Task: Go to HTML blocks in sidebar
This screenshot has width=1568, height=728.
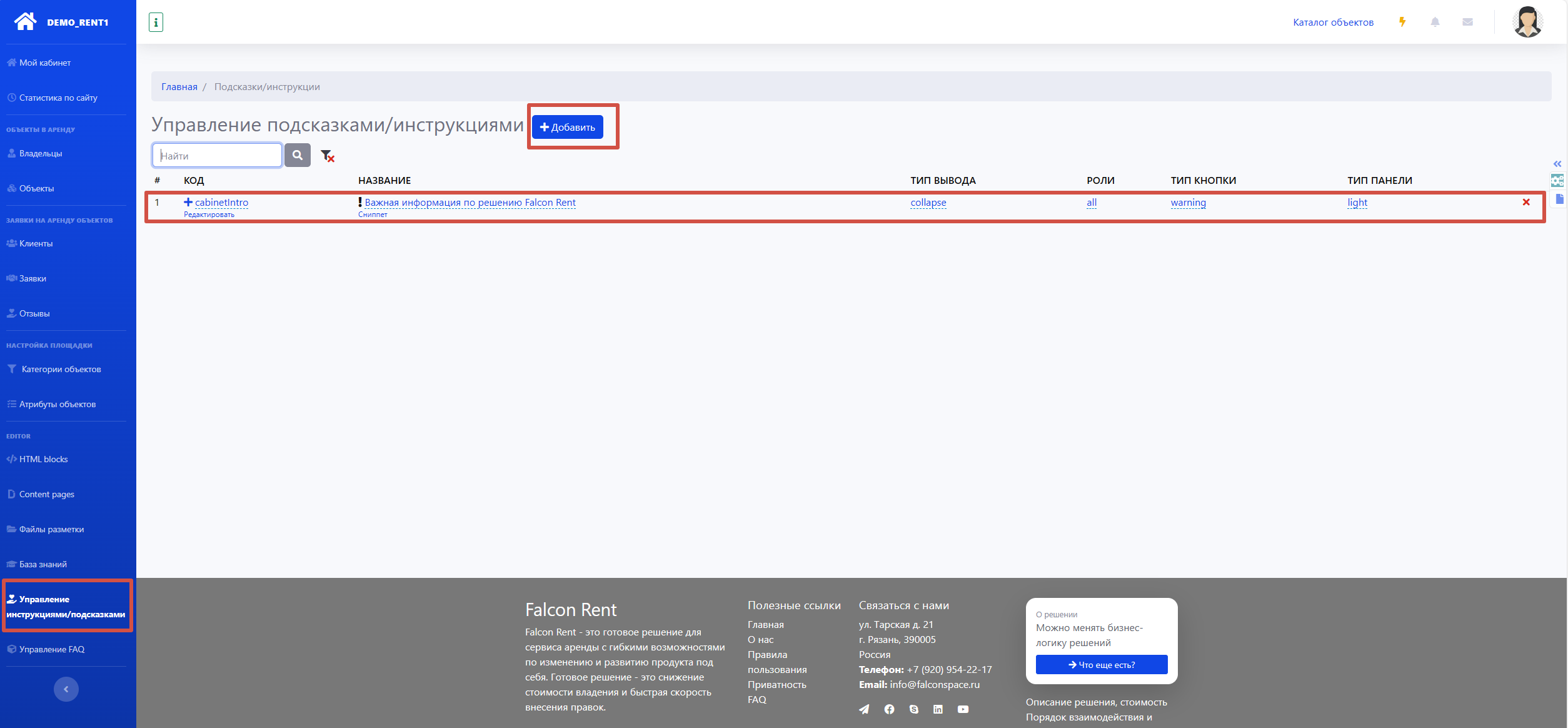Action: [x=43, y=459]
